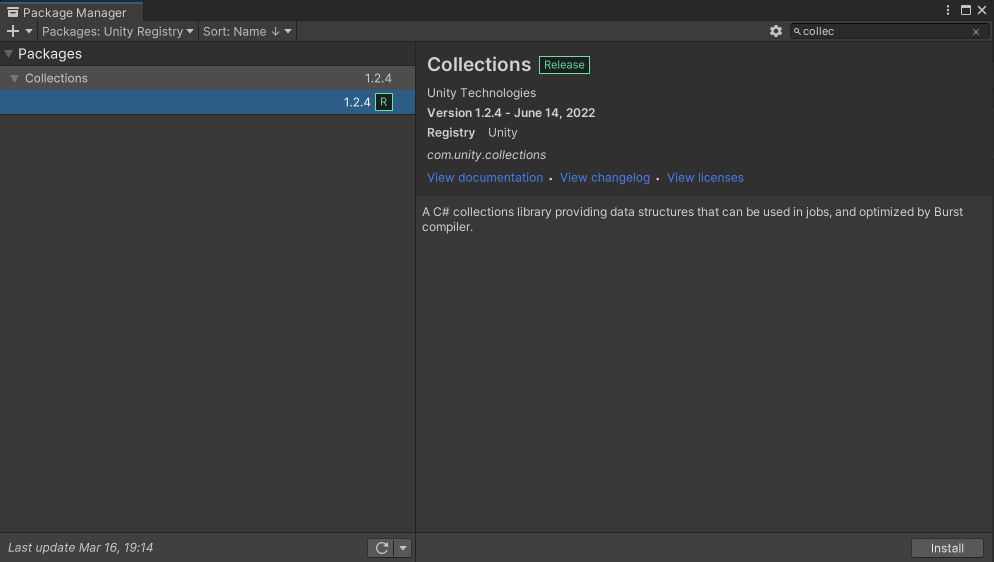The image size is (994, 562).
Task: Open the Sort: Name dropdown
Action: tap(247, 31)
